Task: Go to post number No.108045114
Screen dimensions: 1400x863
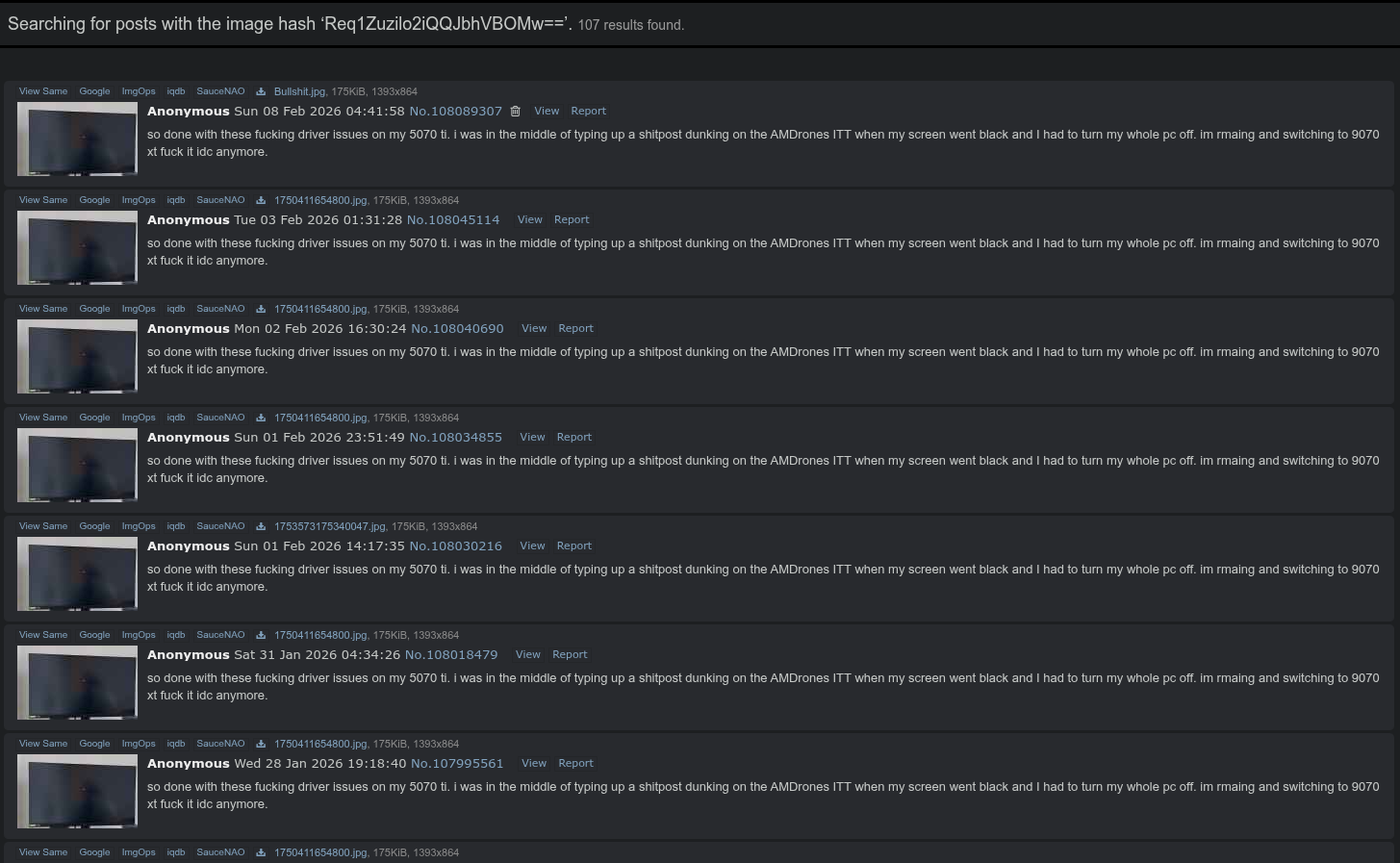Action: click(x=453, y=220)
